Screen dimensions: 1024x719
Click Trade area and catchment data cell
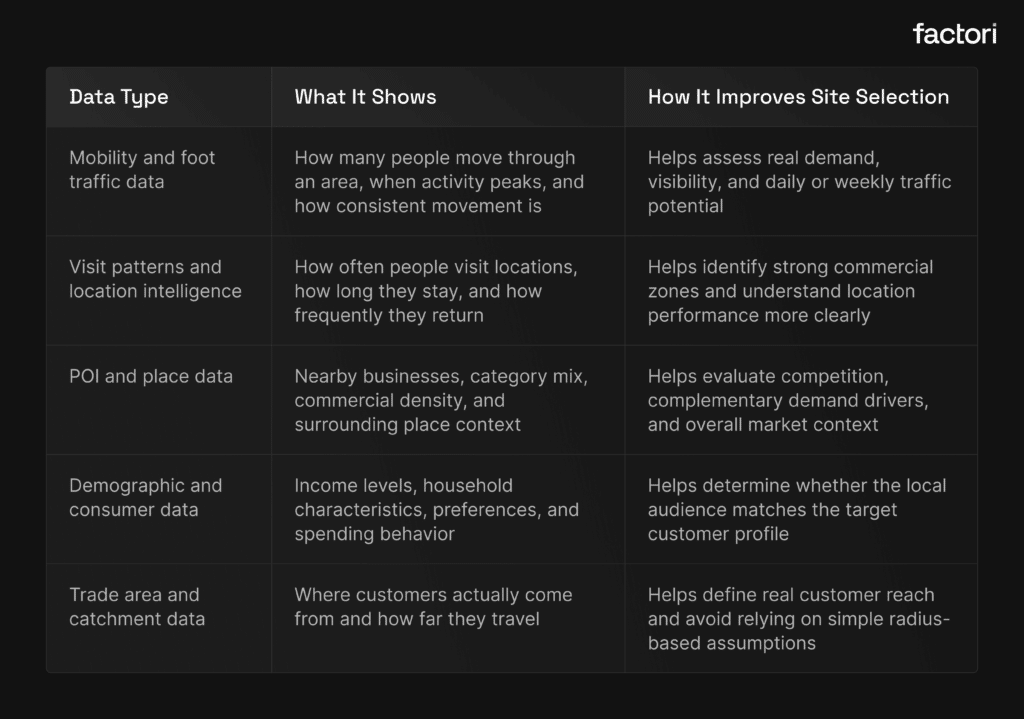137,607
